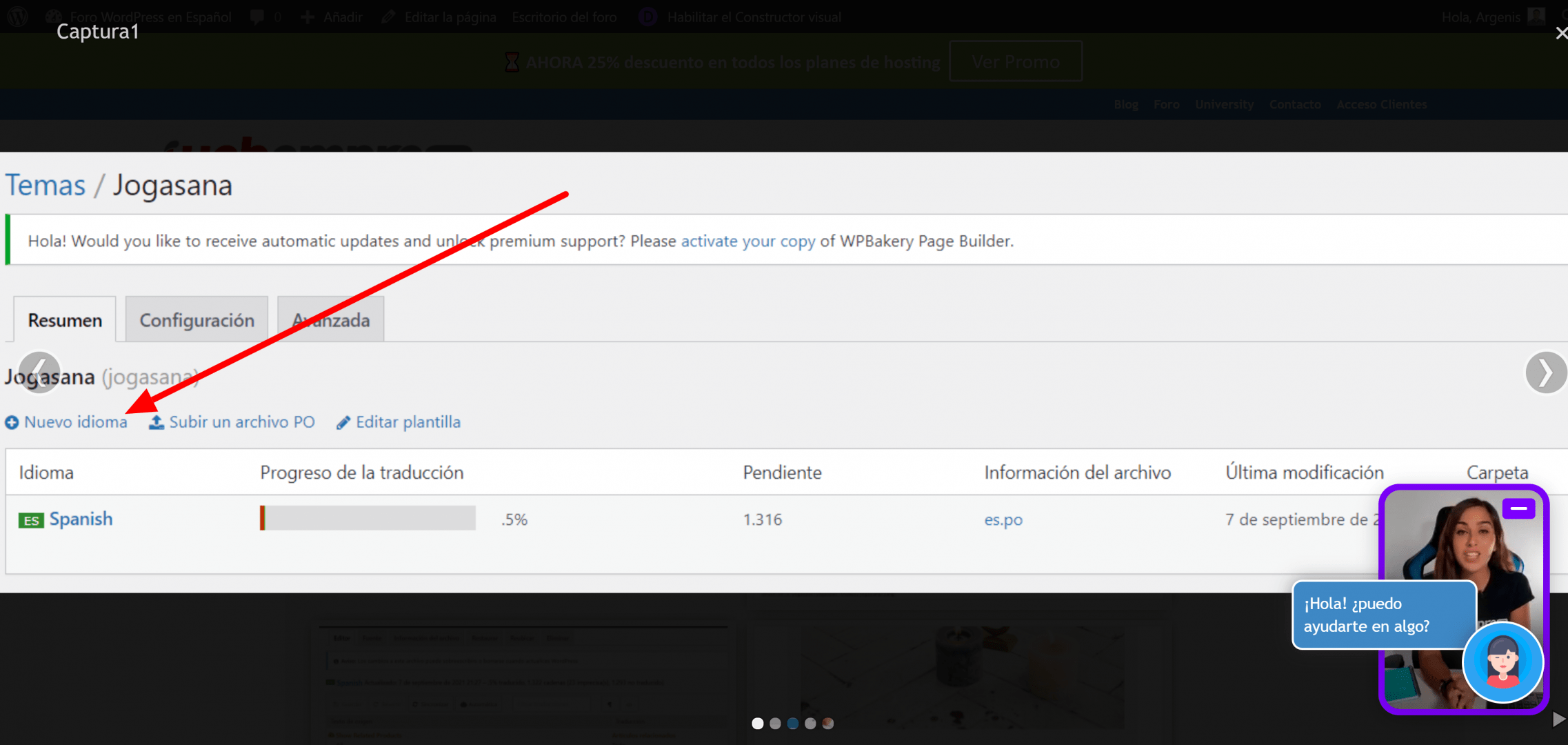Open the Foro nav link
Screen dimensions: 1568x745
click(1167, 104)
